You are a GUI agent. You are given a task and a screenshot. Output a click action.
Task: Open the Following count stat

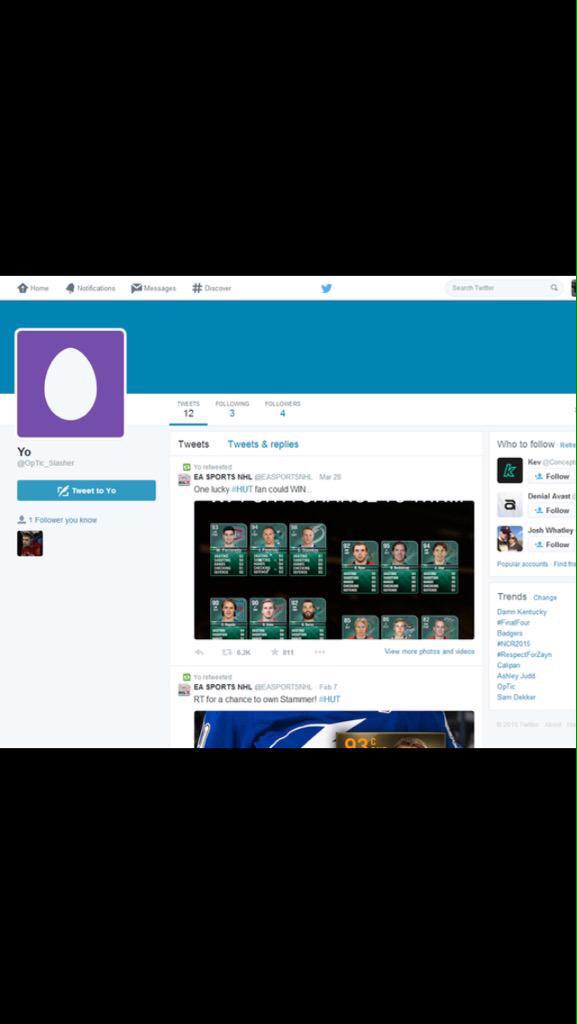pos(232,409)
